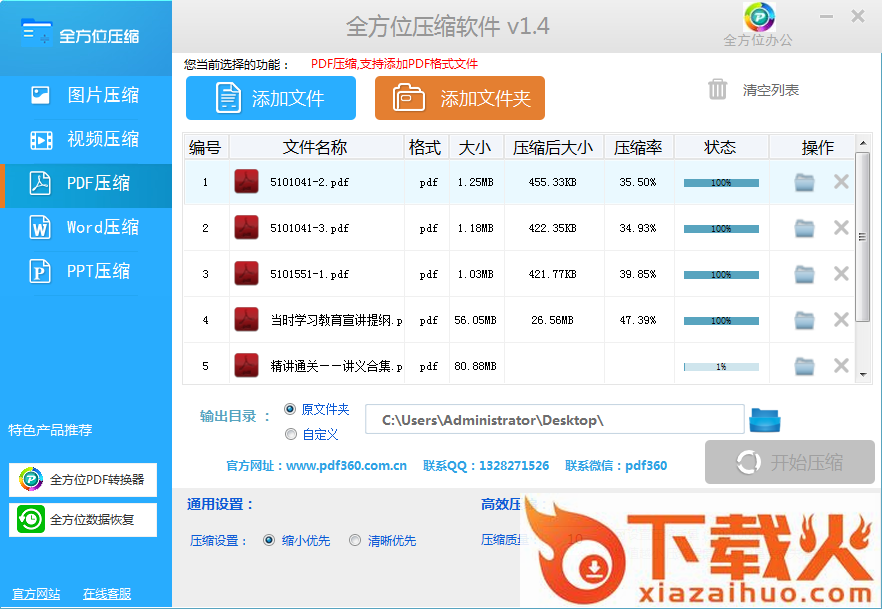Screen dimensions: 882x609
Task: Click size value 80.88MB
Action: (475, 367)
